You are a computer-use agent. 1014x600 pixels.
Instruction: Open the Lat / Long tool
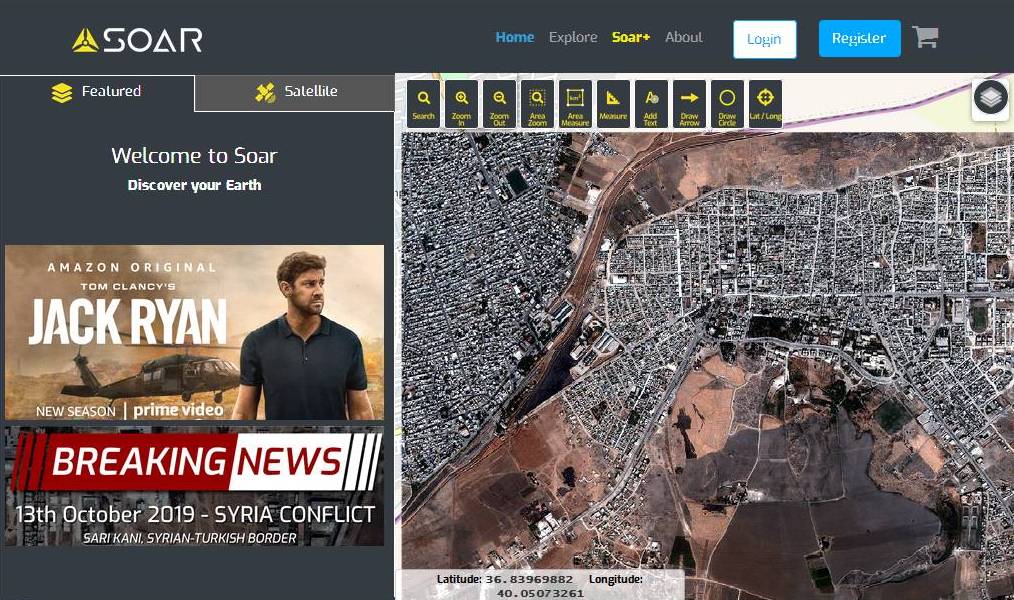pyautogui.click(x=765, y=103)
